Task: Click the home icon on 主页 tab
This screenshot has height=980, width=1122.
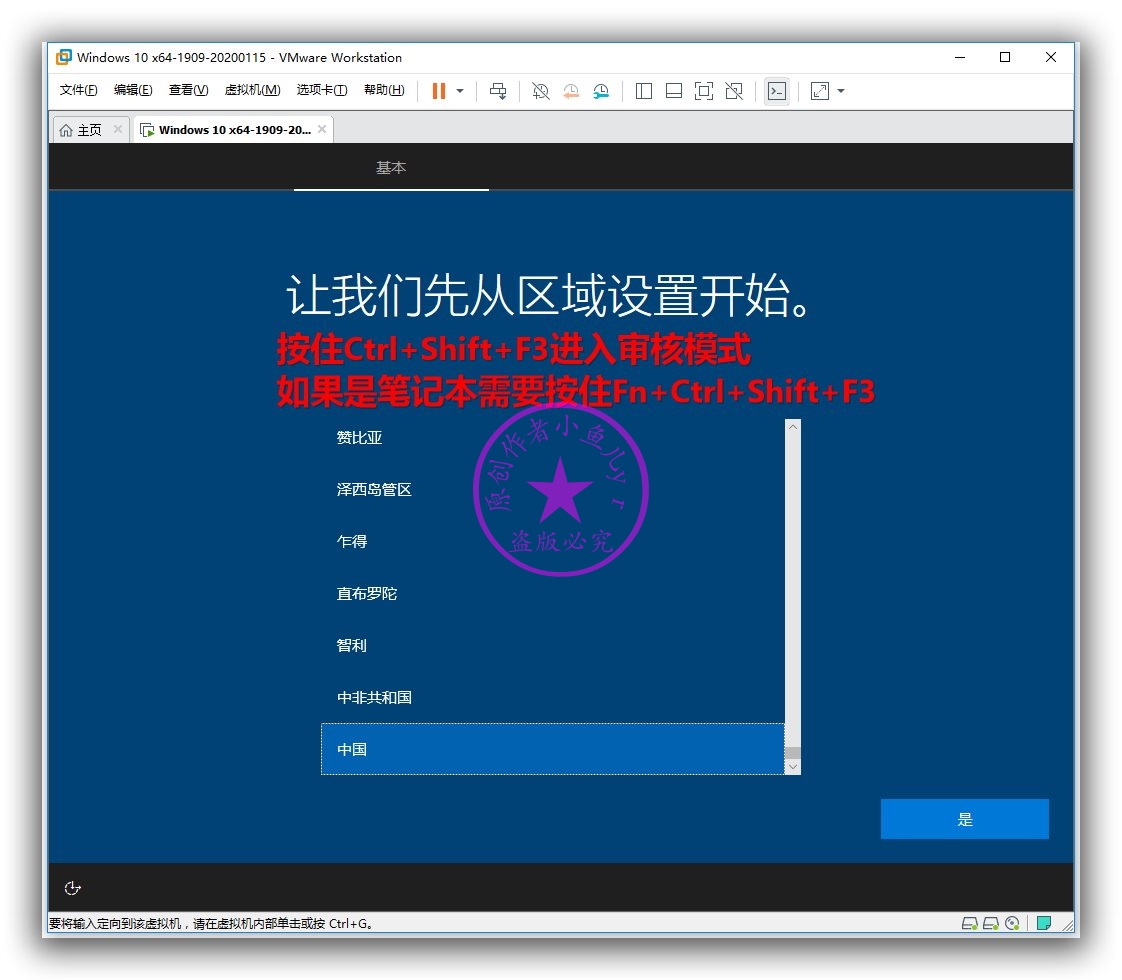Action: [66, 130]
